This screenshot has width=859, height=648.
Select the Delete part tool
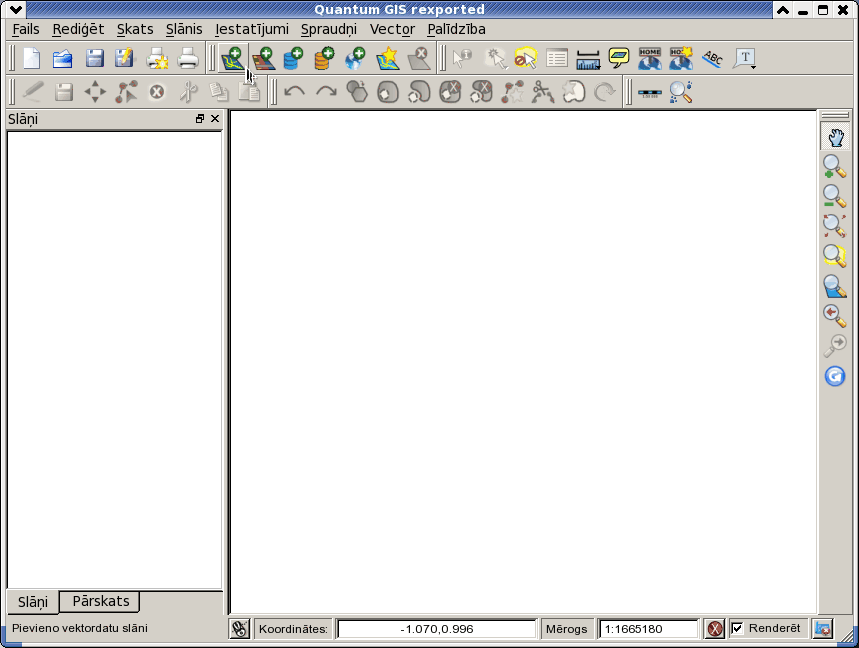[482, 91]
